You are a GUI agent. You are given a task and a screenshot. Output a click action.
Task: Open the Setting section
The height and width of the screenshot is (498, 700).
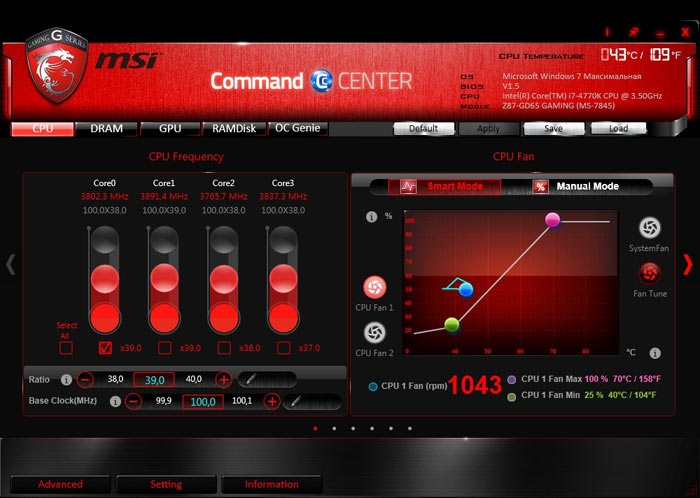pyautogui.click(x=166, y=485)
